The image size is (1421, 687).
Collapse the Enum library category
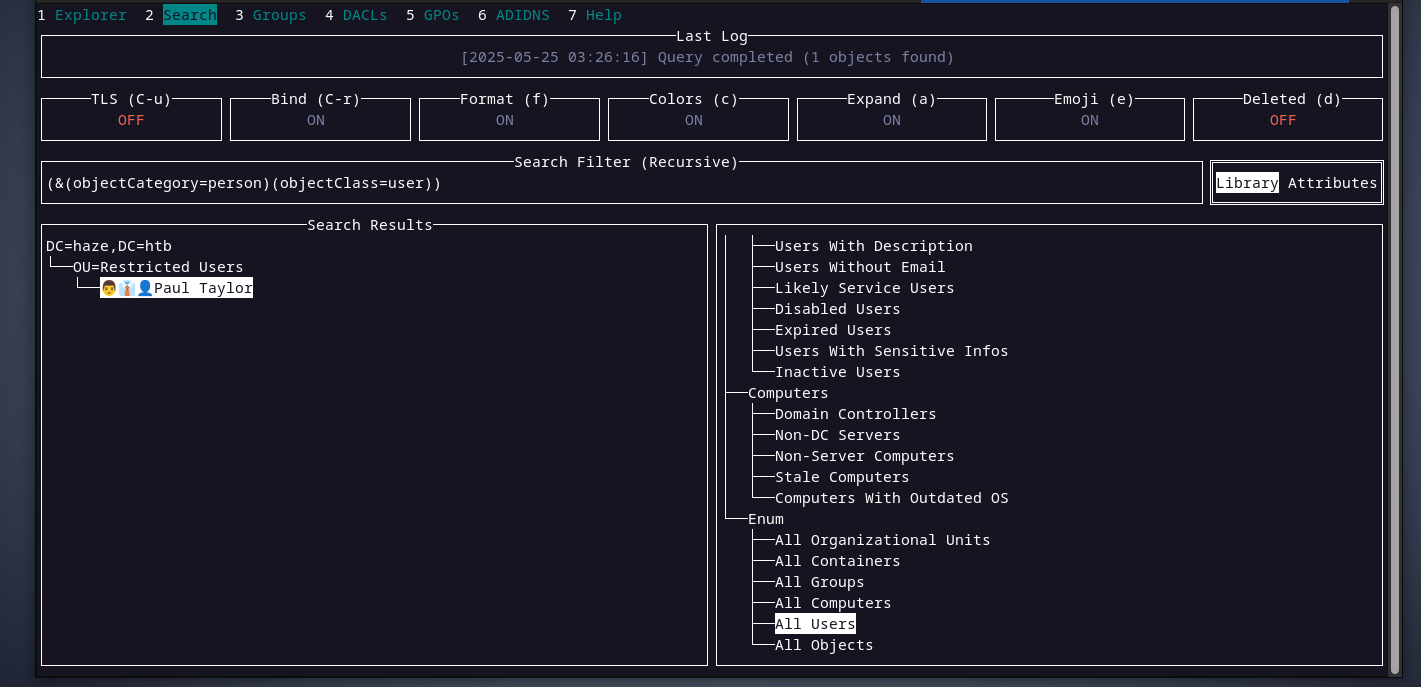coord(766,519)
